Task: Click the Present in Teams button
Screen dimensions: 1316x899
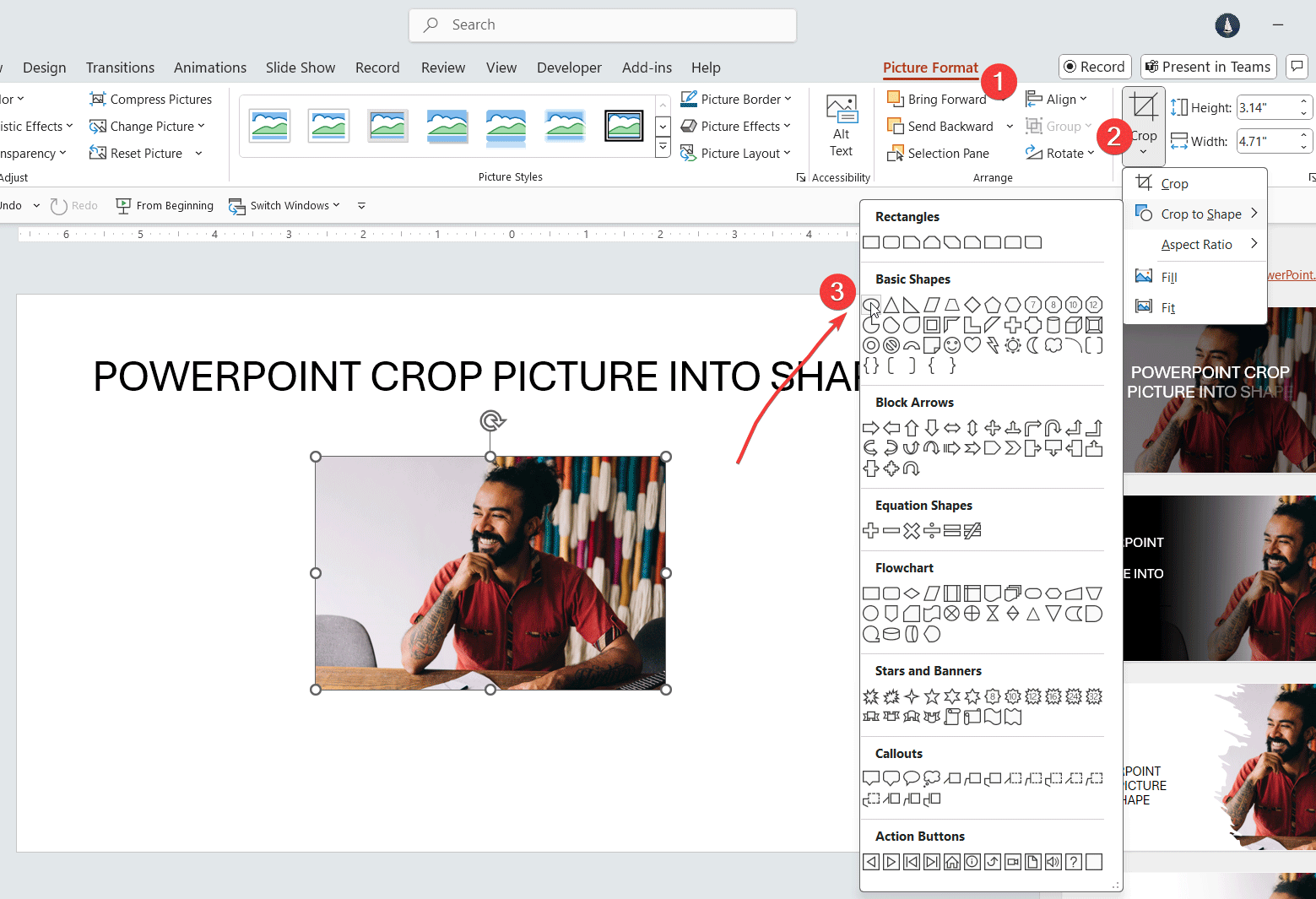Action: coord(1208,67)
